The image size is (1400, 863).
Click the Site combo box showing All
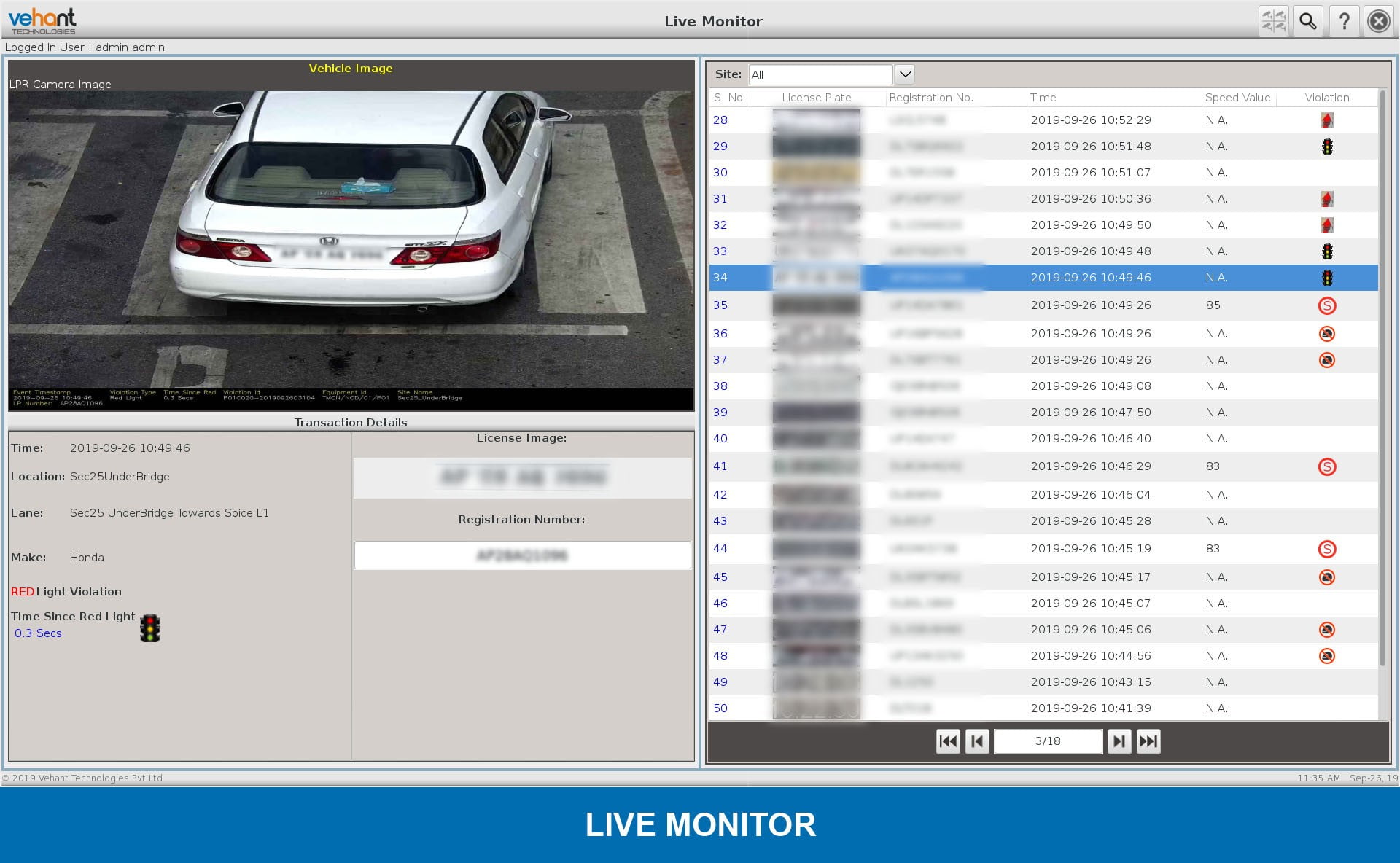pyautogui.click(x=820, y=74)
